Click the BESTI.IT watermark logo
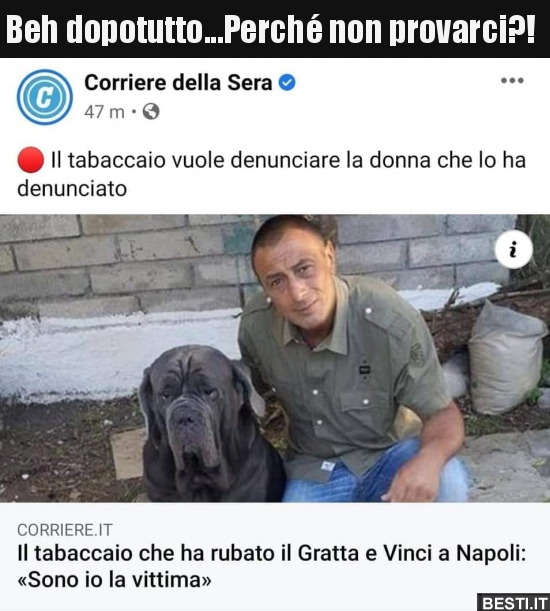Image resolution: width=550 pixels, height=611 pixels. click(x=514, y=602)
